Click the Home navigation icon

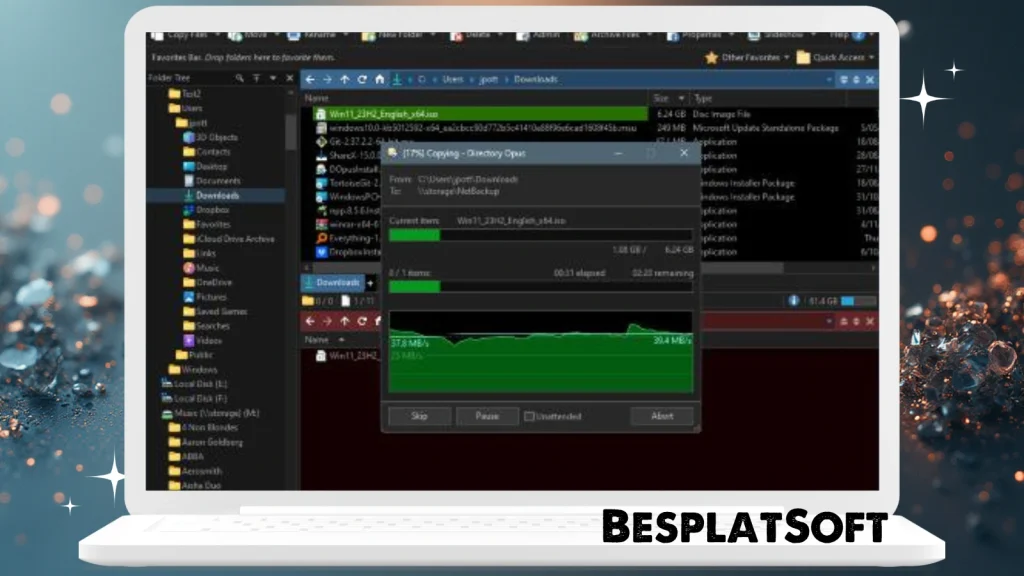(x=379, y=79)
